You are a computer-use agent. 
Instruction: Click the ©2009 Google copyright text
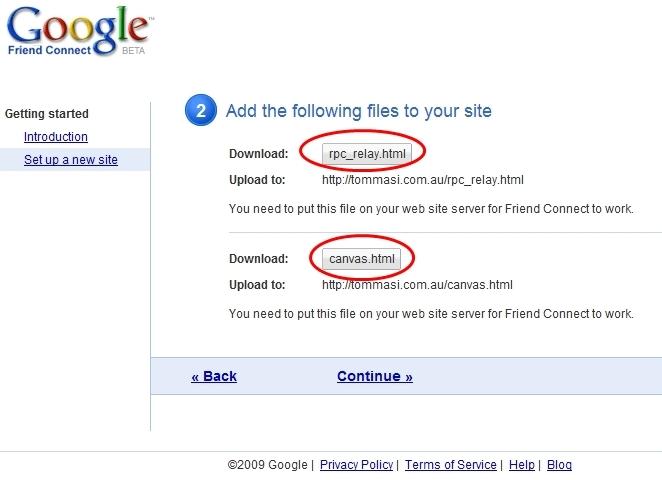[268, 465]
